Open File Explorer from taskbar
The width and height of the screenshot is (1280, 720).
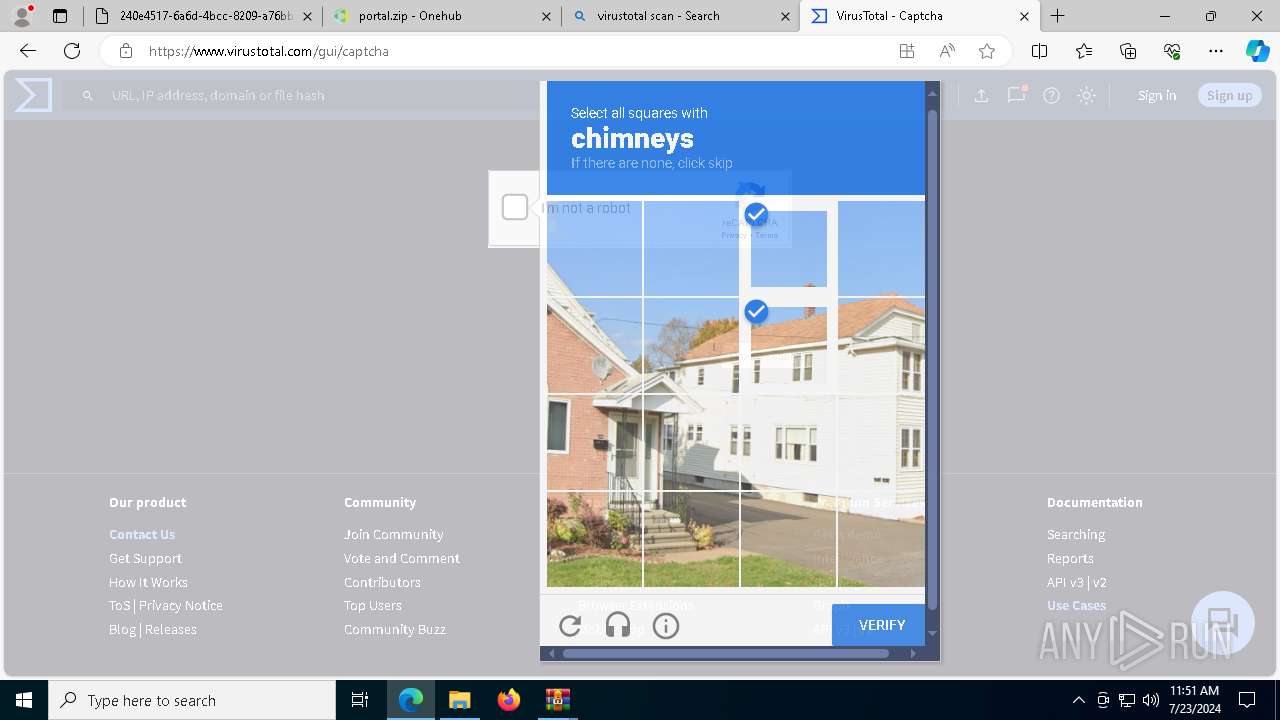pos(459,700)
